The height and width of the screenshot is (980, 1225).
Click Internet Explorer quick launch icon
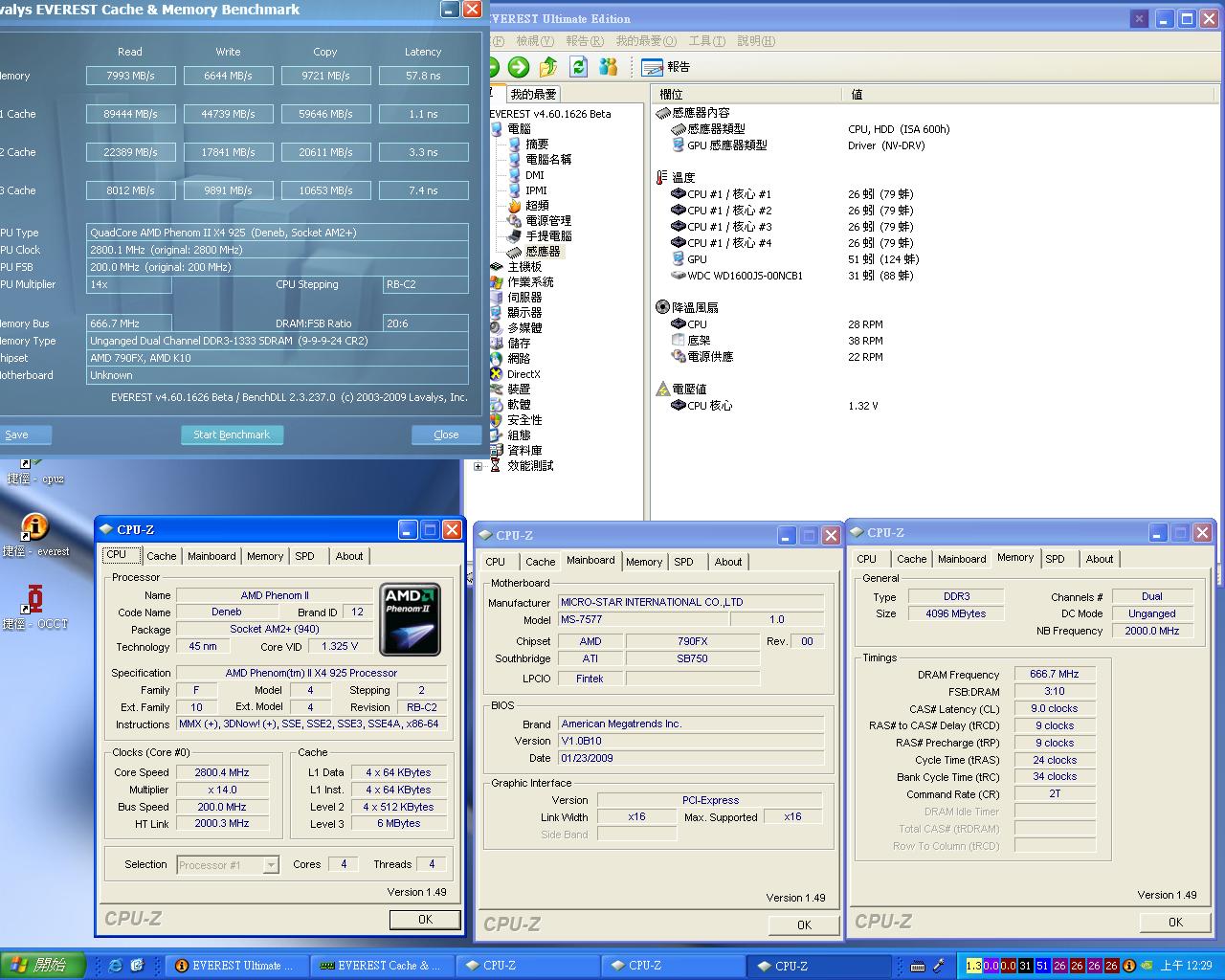(x=116, y=966)
